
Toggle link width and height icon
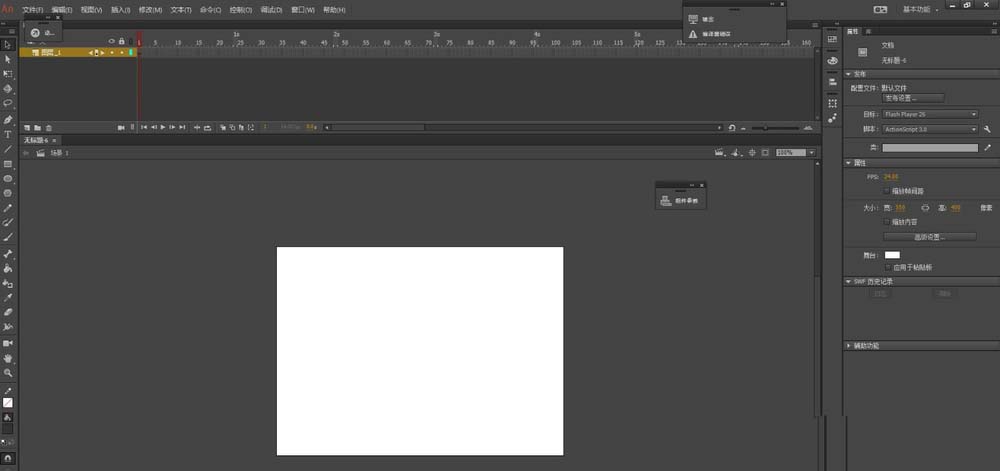(x=925, y=208)
